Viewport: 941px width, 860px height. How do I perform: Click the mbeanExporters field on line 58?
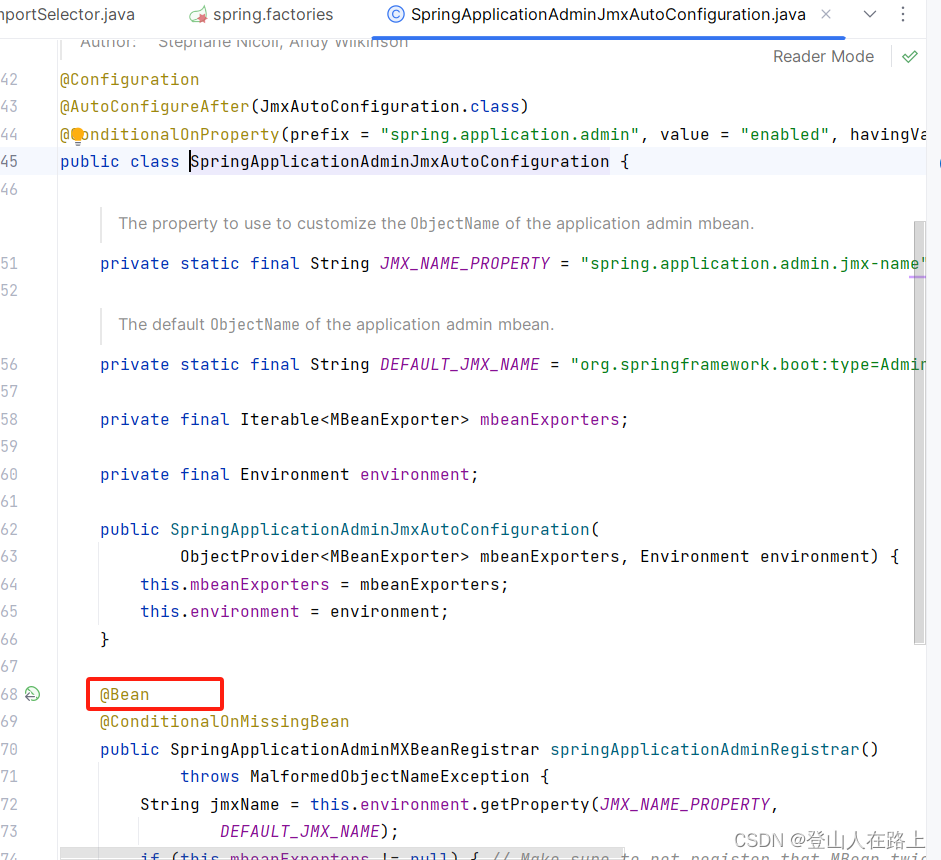pos(549,419)
